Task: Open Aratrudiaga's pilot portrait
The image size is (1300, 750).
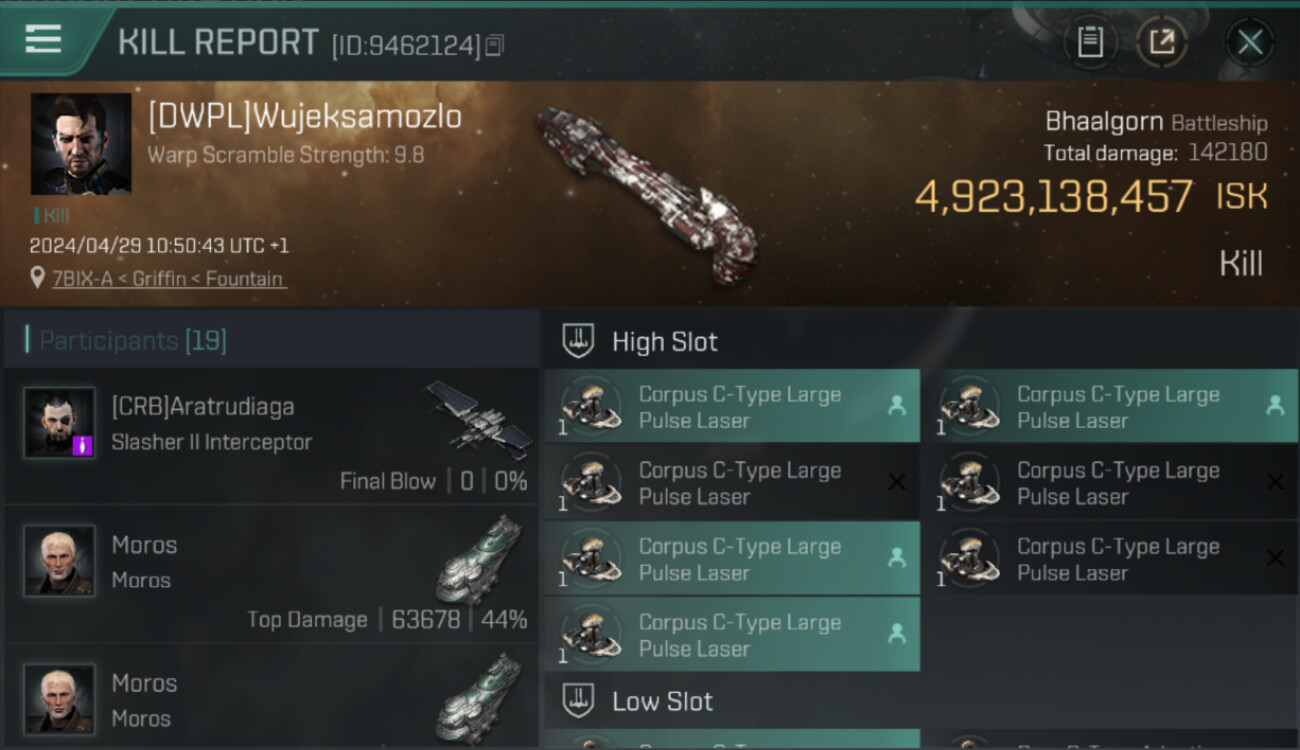Action: pyautogui.click(x=60, y=423)
